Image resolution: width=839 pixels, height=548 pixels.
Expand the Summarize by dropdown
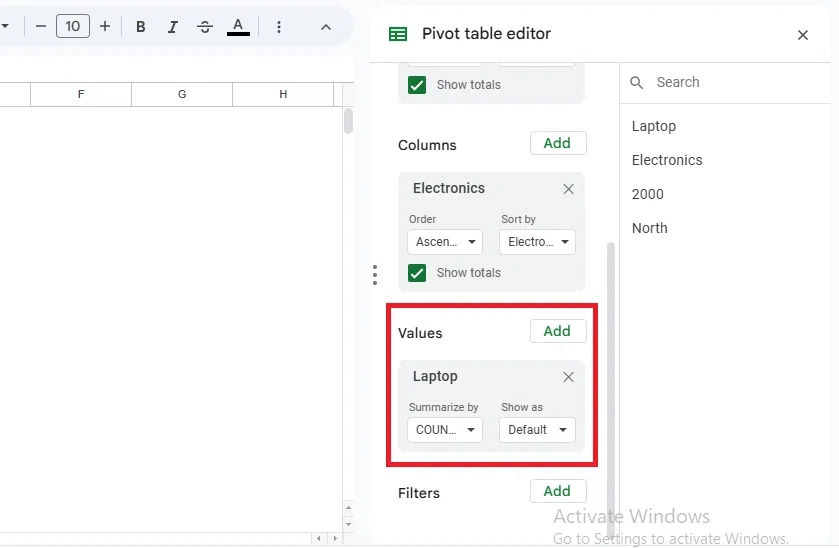(x=445, y=430)
